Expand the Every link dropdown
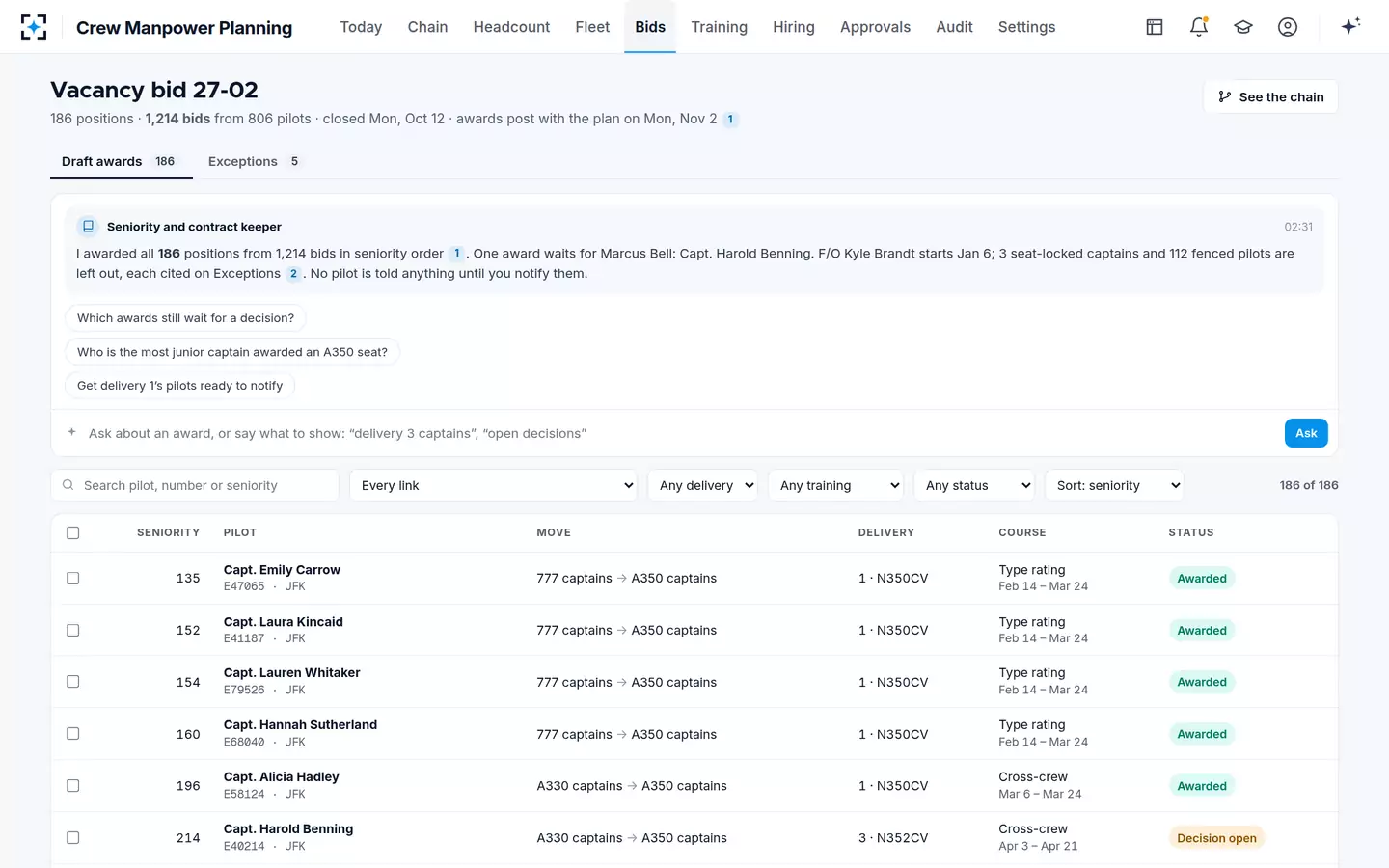 point(494,485)
